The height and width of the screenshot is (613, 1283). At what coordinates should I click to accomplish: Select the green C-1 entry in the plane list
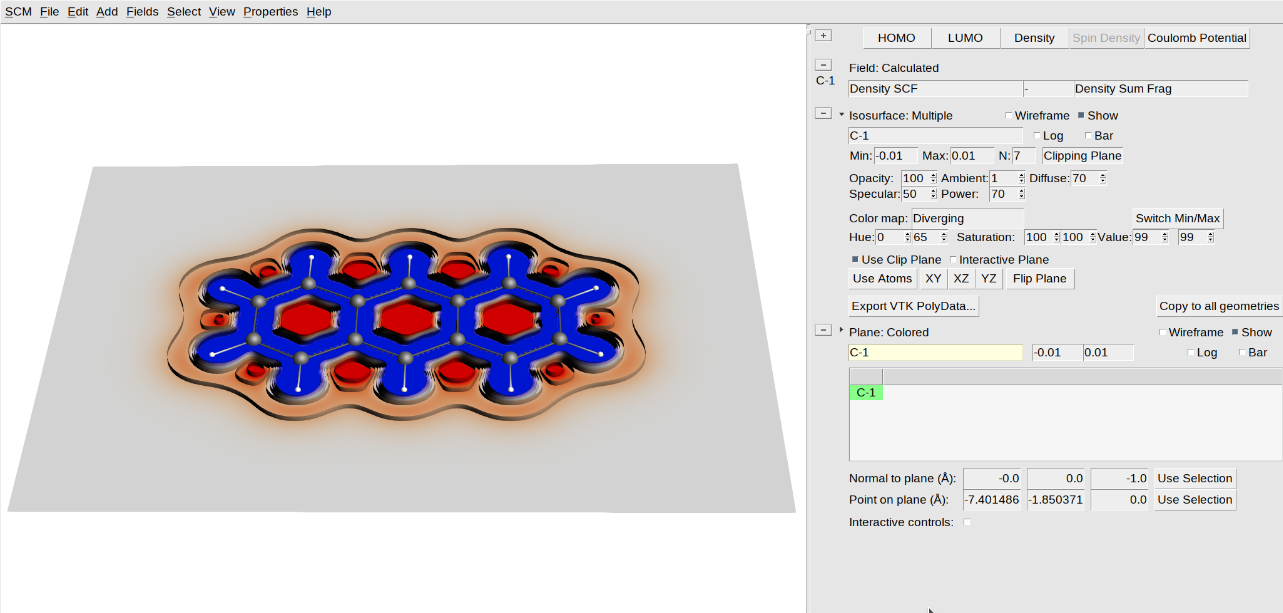click(x=865, y=391)
